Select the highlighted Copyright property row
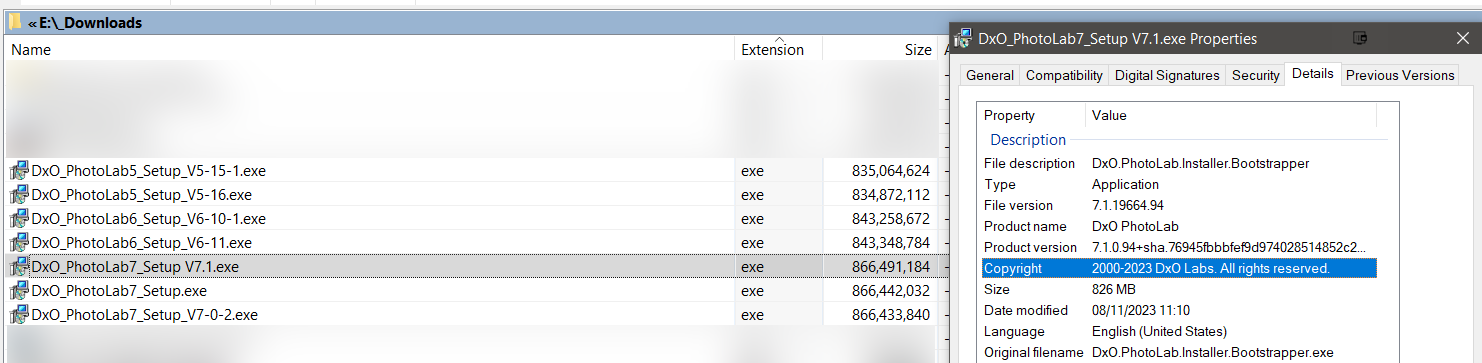Screen dimensions: 1482x363 (1179, 268)
